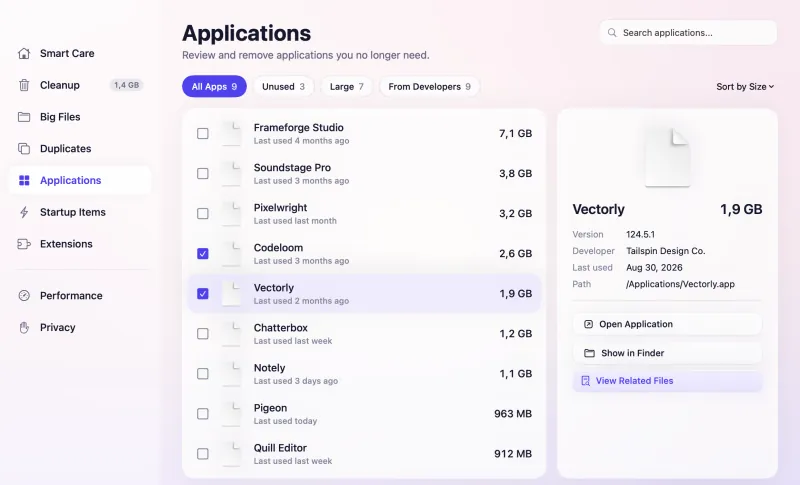Image resolution: width=800 pixels, height=485 pixels.
Task: Uncheck the Vectorly checkbox
Action: 203,294
